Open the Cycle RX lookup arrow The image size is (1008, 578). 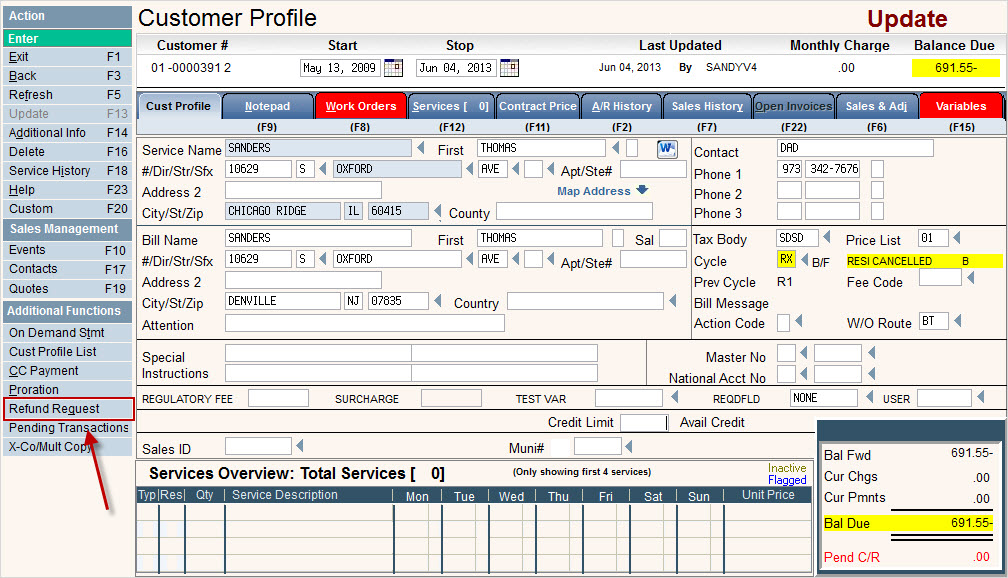tap(804, 260)
